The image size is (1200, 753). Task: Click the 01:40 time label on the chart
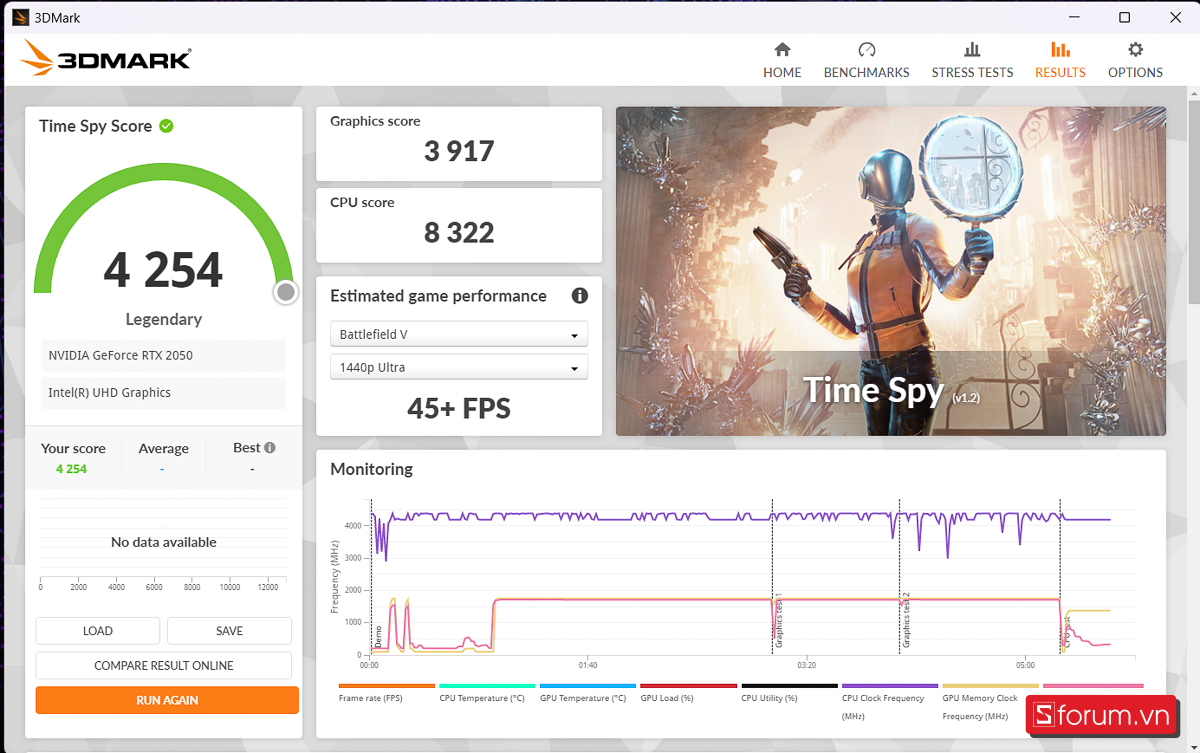coord(588,665)
